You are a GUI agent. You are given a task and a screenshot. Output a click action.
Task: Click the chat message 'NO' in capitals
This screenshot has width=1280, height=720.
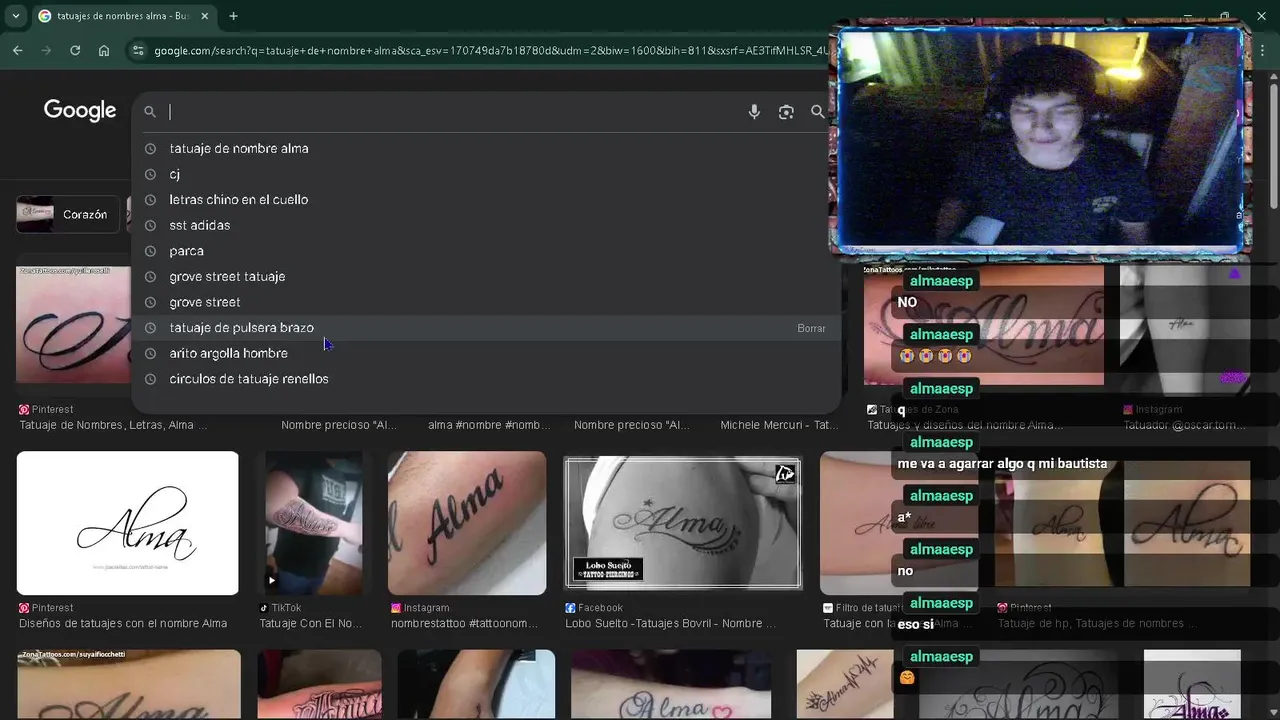[x=907, y=302]
